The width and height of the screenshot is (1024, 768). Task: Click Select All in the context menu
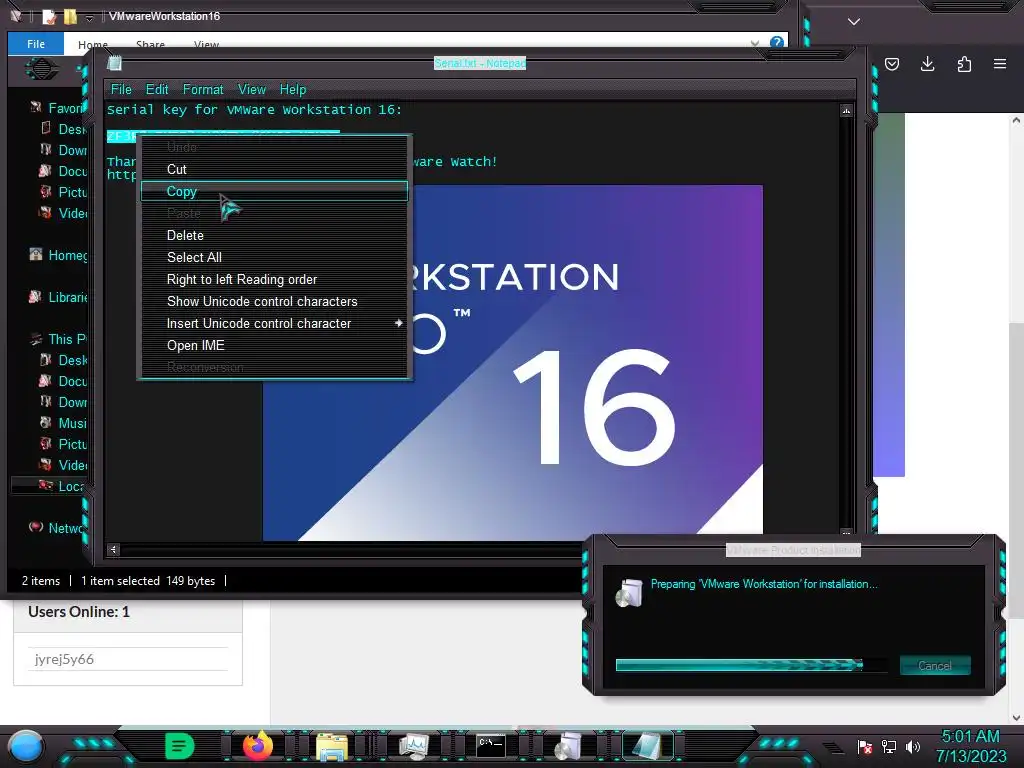(274, 257)
